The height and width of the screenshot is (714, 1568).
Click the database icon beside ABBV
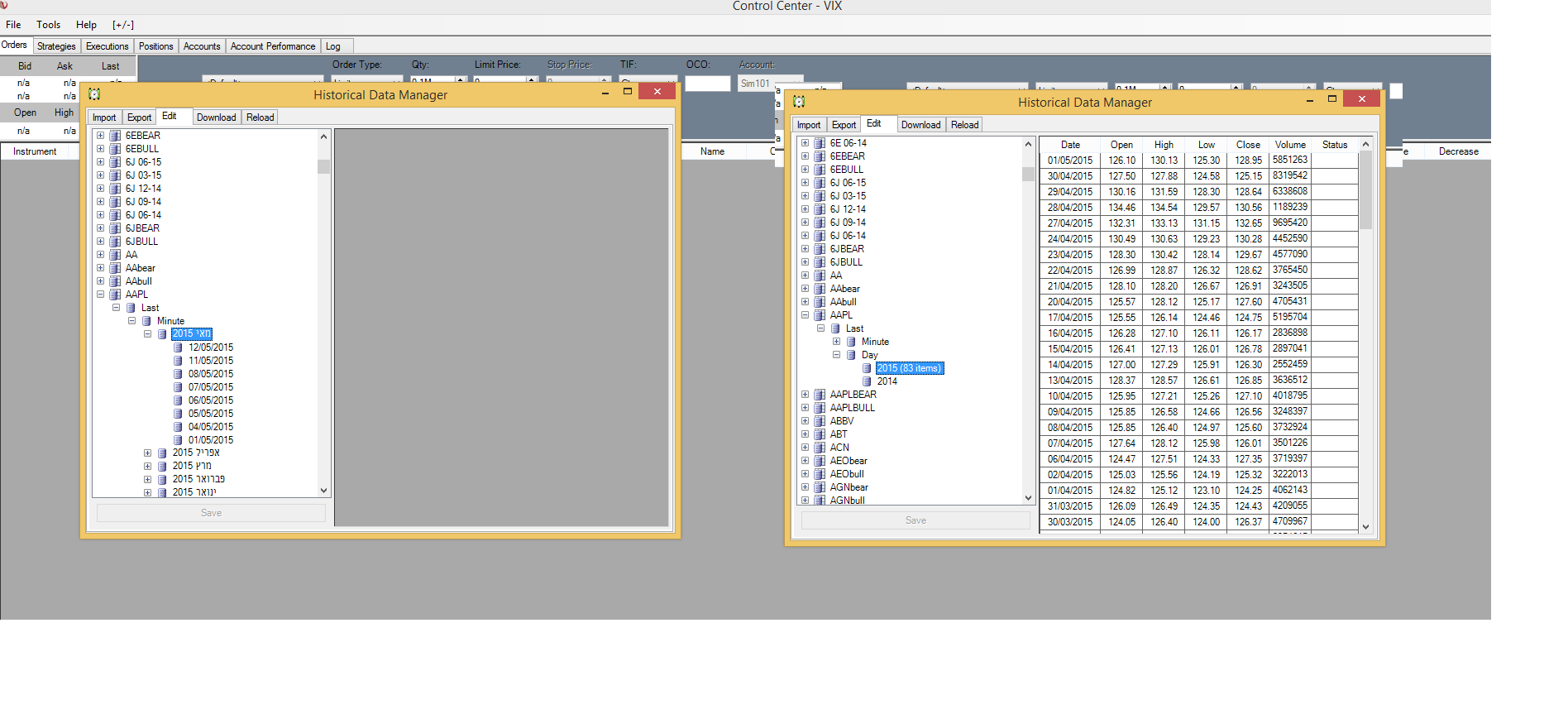point(820,421)
